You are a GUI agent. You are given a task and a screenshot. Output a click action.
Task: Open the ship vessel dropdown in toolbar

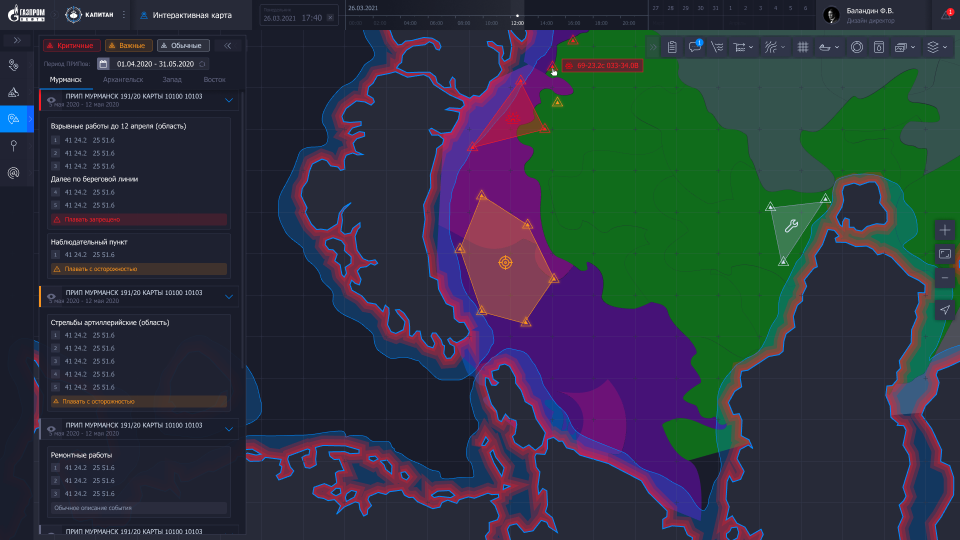coord(829,47)
